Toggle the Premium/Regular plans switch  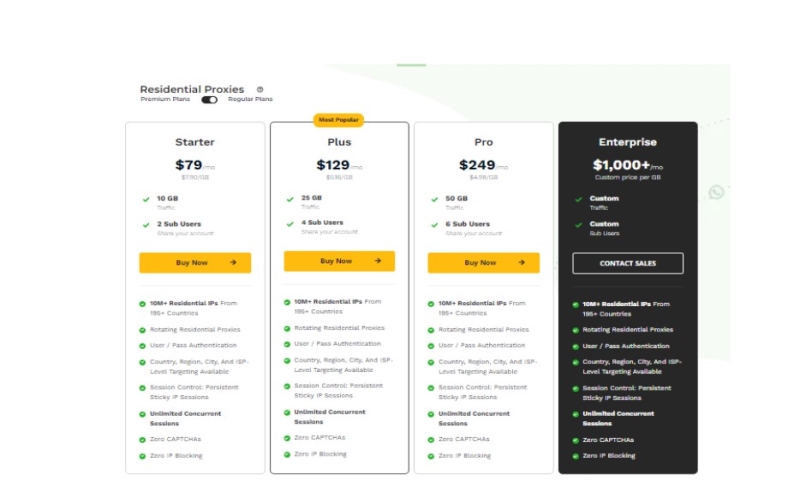pos(209,100)
